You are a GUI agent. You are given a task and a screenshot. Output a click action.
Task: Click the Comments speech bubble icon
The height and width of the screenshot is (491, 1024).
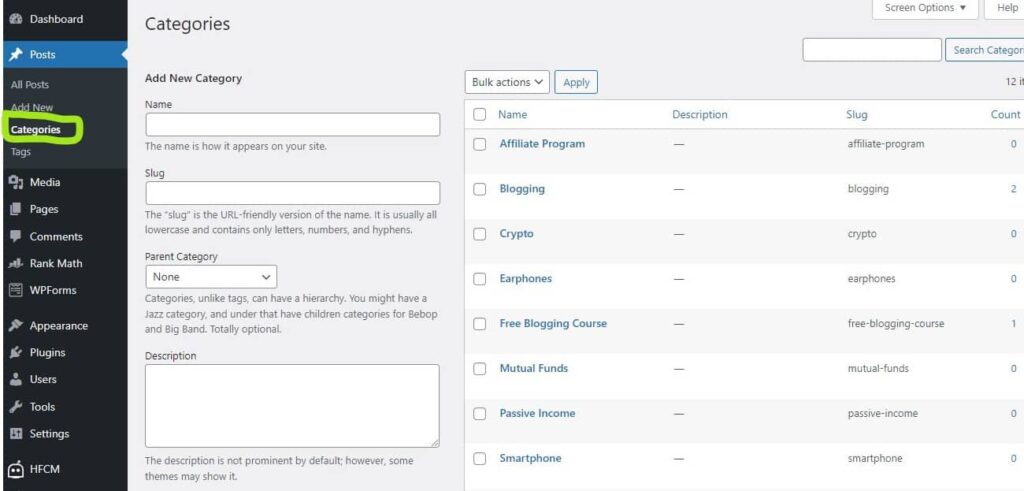[16, 236]
